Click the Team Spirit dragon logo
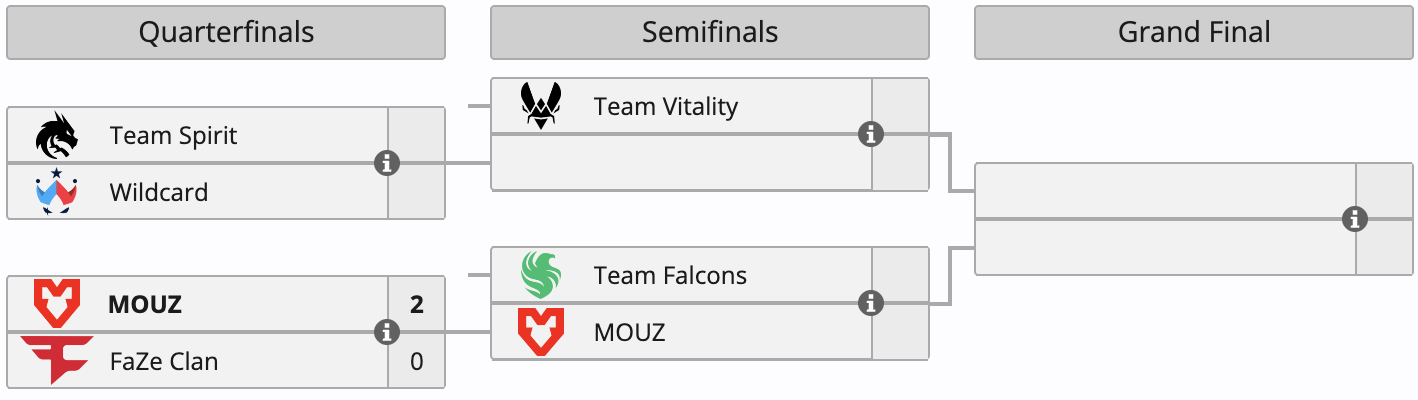Image resolution: width=1418 pixels, height=400 pixels. pos(56,135)
